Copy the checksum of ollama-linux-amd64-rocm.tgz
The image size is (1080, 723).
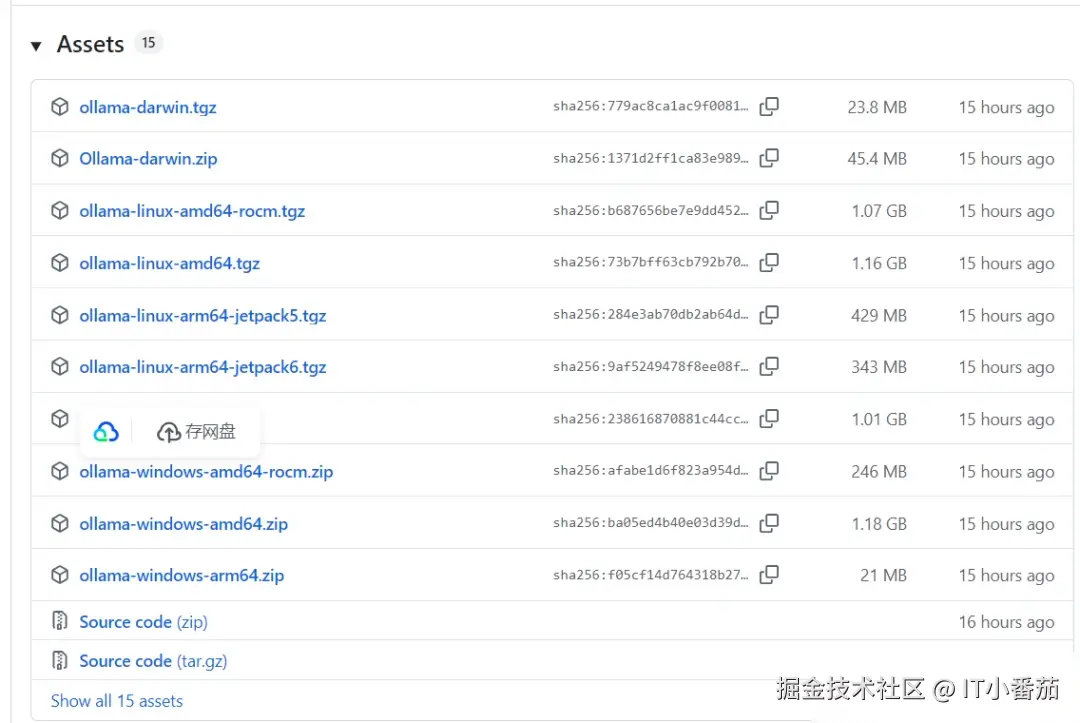(769, 210)
